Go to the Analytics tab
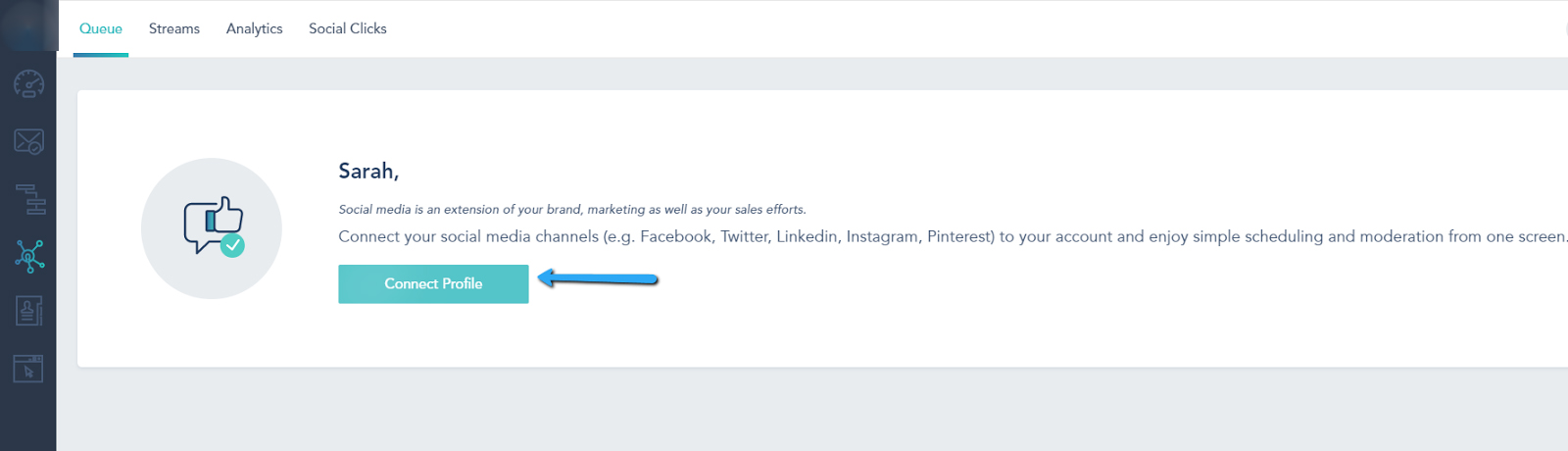This screenshot has width=1568, height=451. (254, 28)
